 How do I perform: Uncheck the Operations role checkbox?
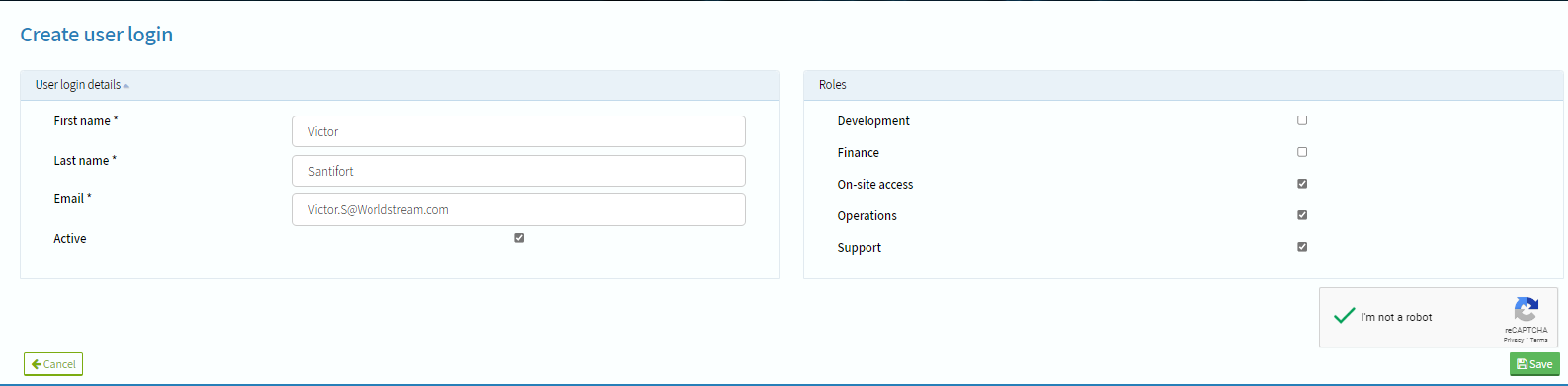click(x=1302, y=215)
